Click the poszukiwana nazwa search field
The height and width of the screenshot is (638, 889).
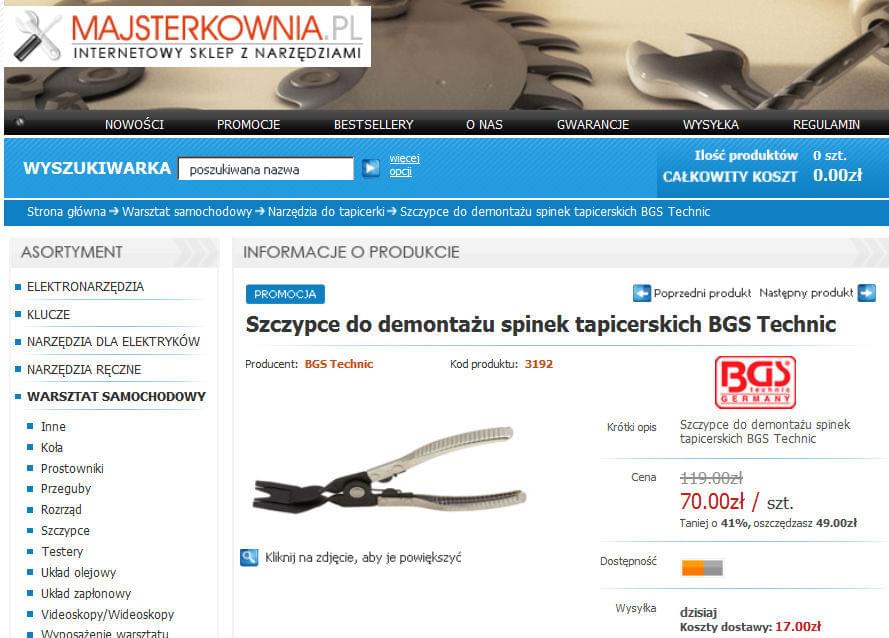point(266,169)
